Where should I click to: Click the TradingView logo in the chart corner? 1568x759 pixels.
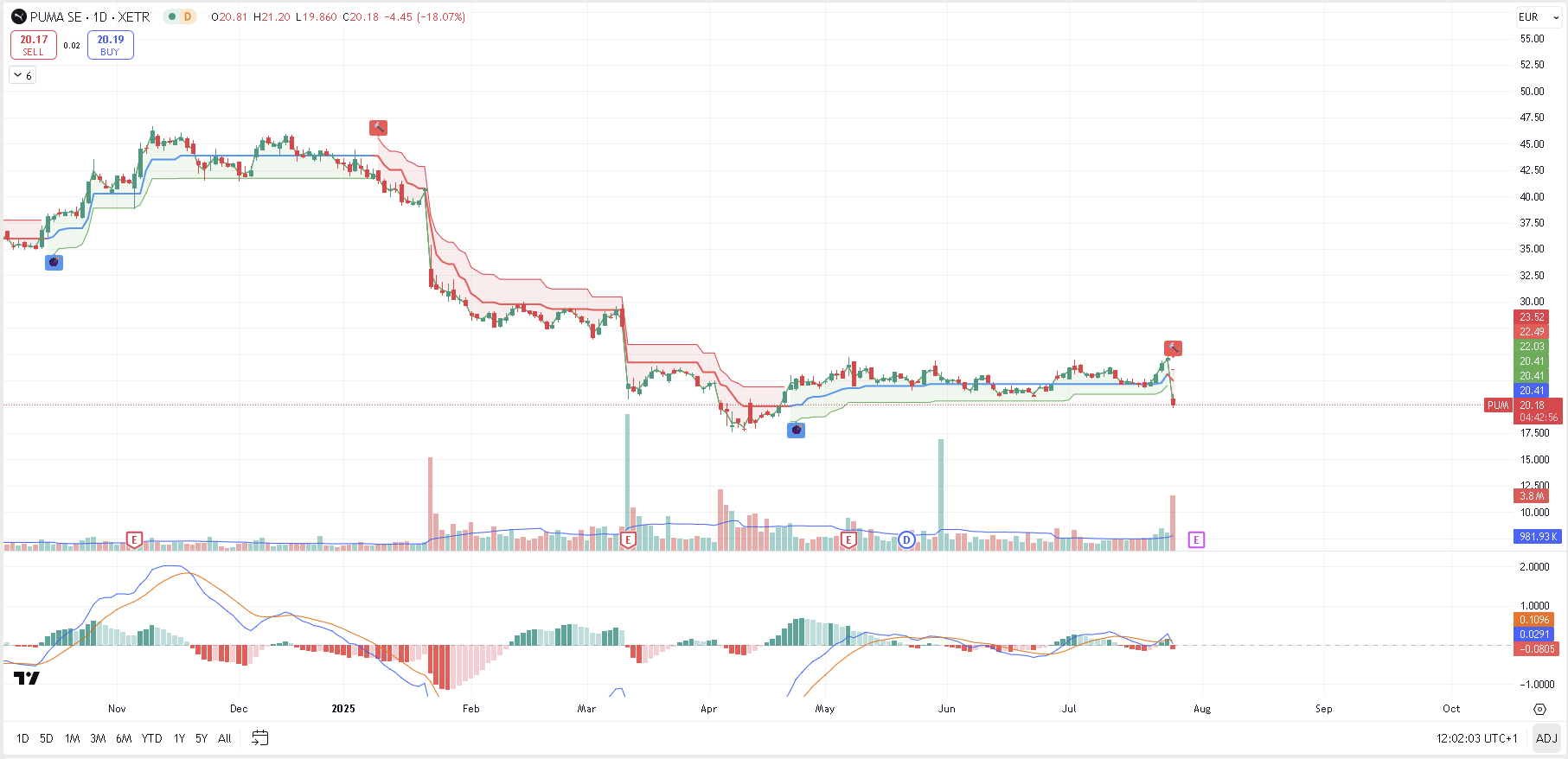pyautogui.click(x=26, y=678)
